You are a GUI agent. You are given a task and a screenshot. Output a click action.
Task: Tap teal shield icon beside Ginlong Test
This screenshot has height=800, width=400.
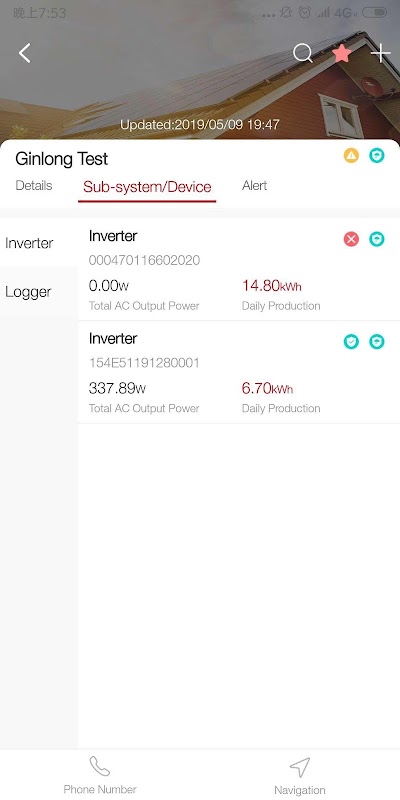[377, 156]
